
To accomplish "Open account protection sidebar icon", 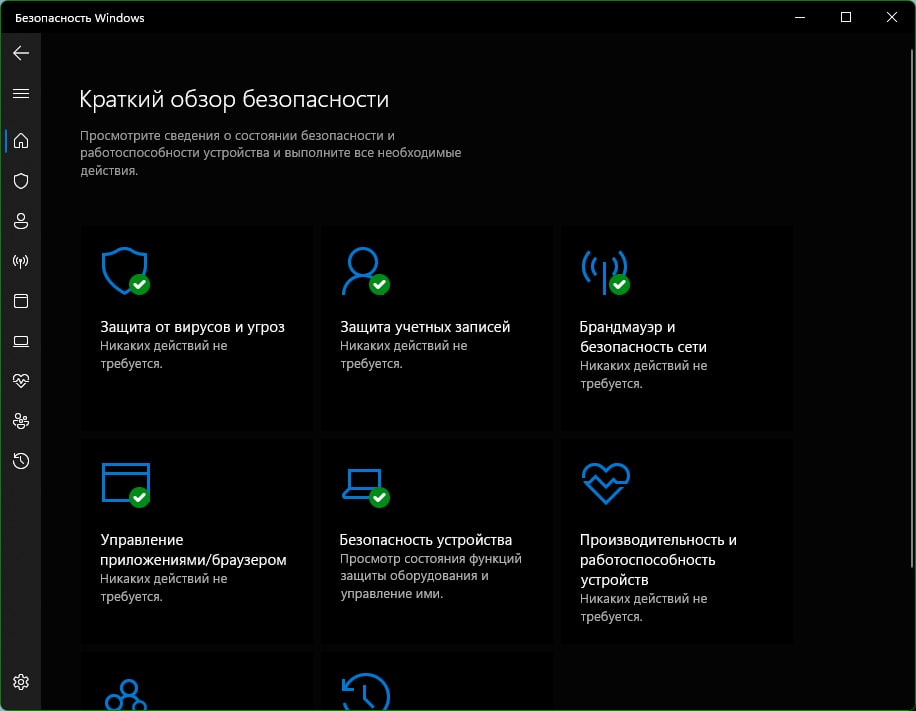I will [21, 221].
